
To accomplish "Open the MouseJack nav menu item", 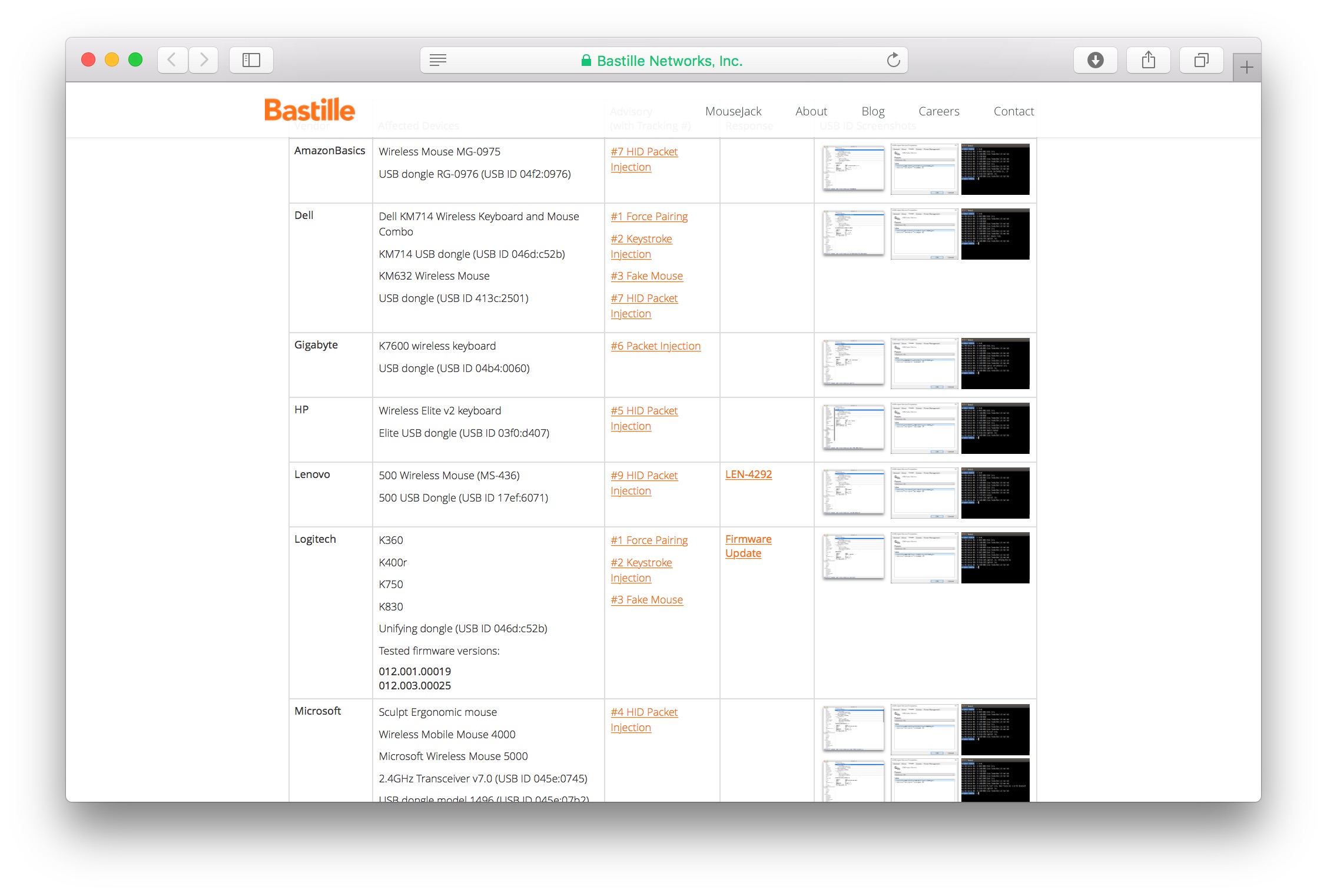I will click(733, 111).
